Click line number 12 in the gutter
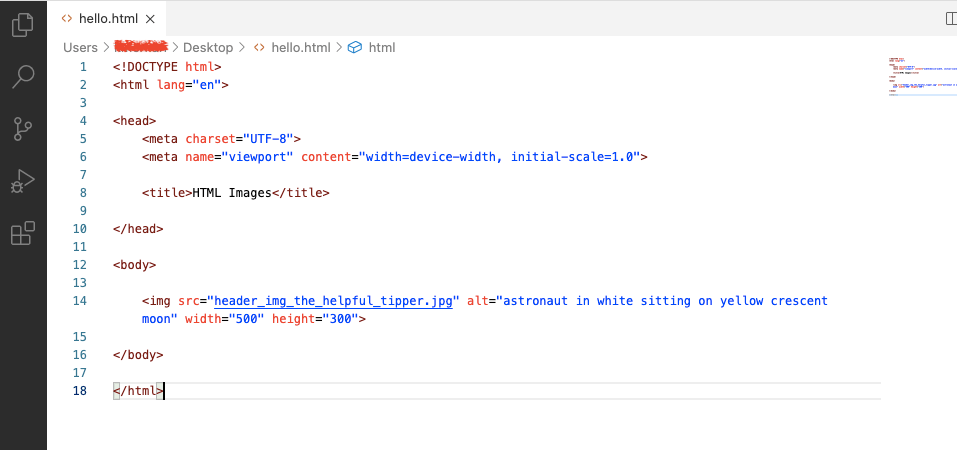Viewport: 957px width, 450px height. (x=79, y=265)
